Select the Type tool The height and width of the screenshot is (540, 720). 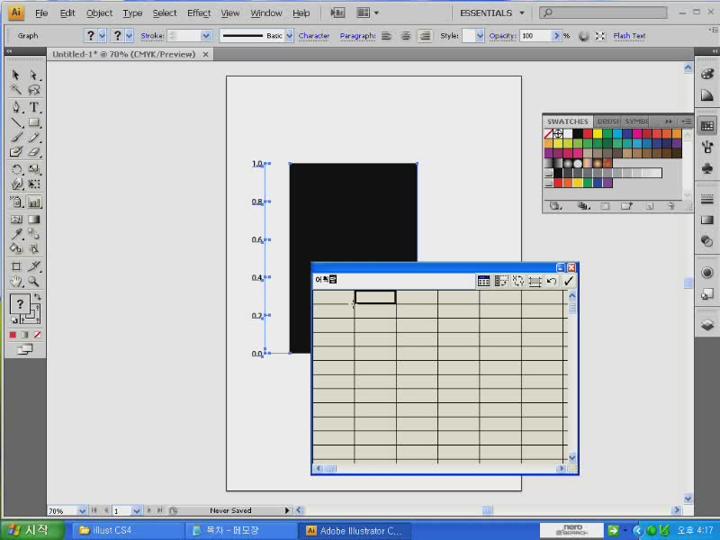coord(34,107)
